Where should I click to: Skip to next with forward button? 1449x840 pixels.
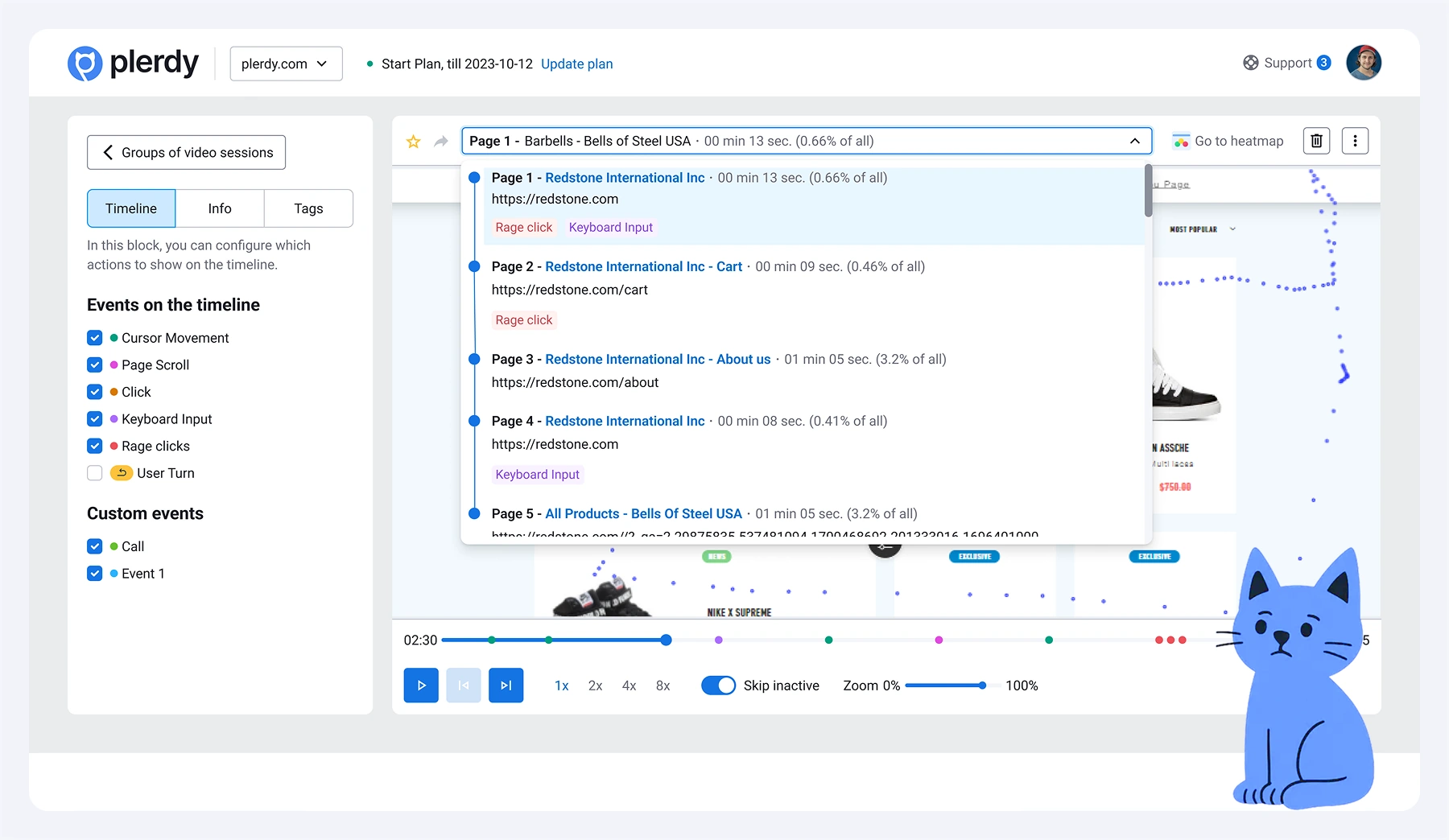coord(506,686)
